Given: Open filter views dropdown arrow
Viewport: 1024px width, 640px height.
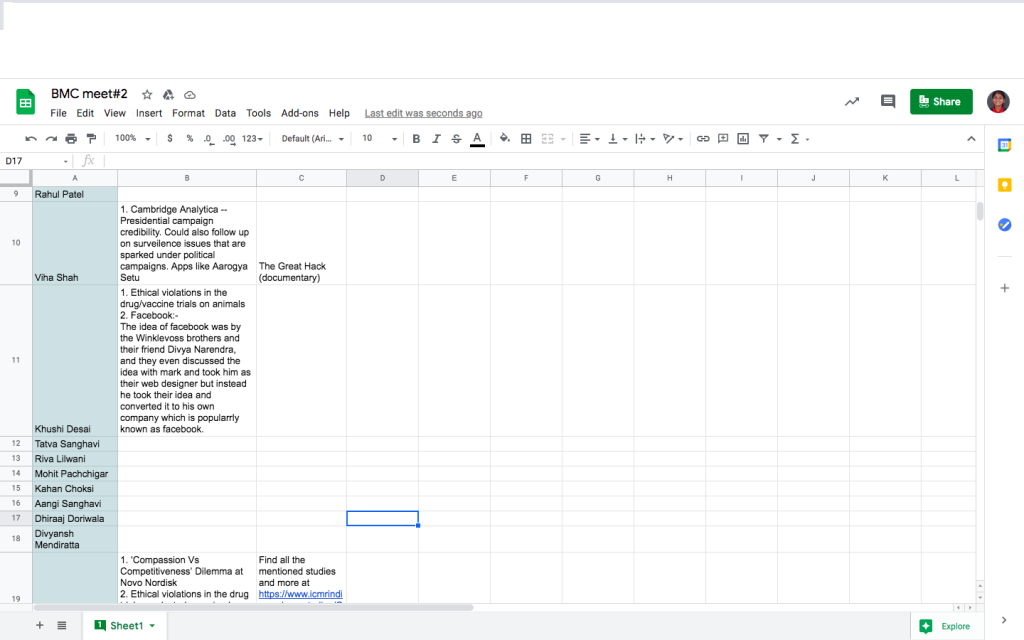Looking at the screenshot, I should pyautogui.click(x=779, y=139).
